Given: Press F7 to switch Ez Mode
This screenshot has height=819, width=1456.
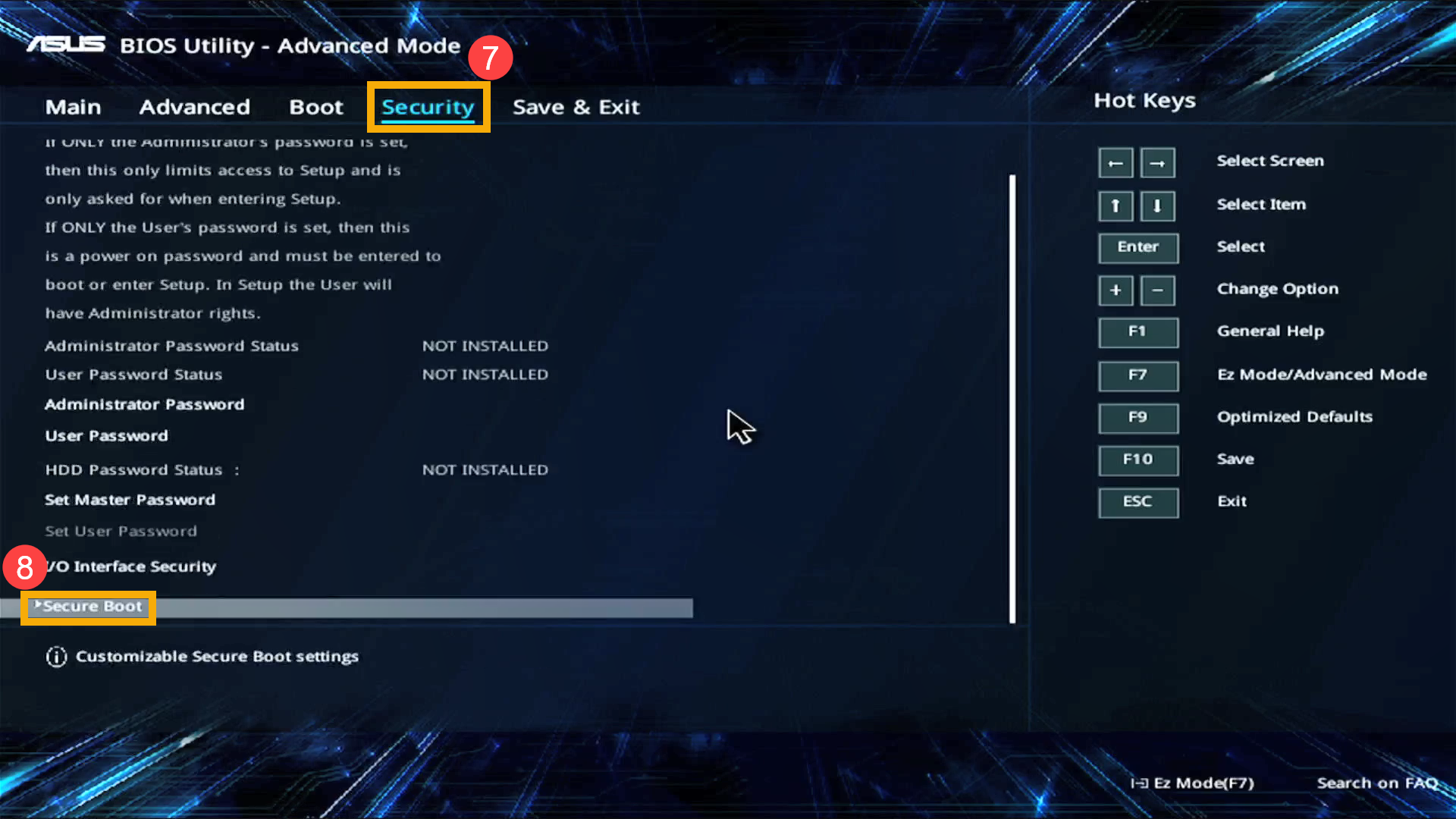Looking at the screenshot, I should click(x=1138, y=375).
